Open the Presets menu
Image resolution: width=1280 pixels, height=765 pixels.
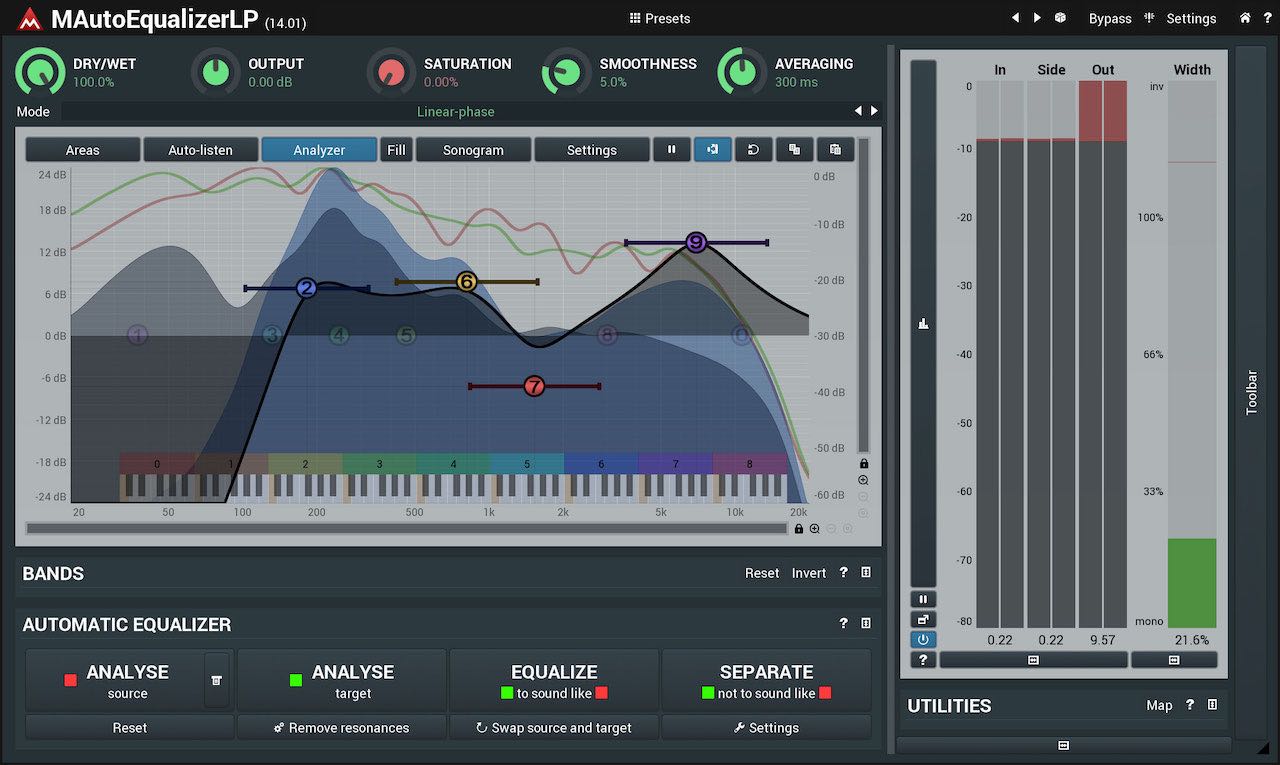coord(660,18)
